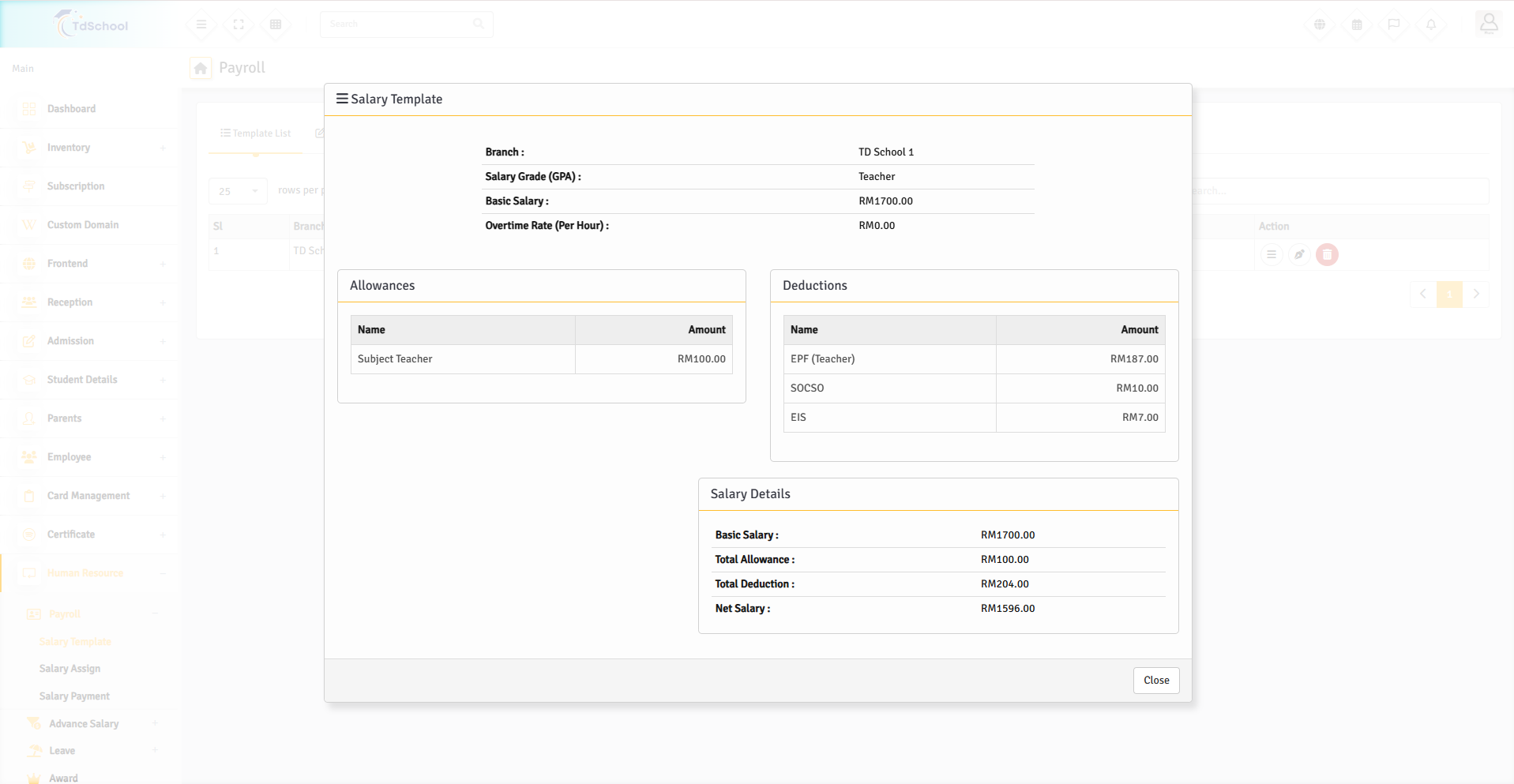Screen dimensions: 1514x784
Task: Click the top Search input field
Action: pos(399,24)
